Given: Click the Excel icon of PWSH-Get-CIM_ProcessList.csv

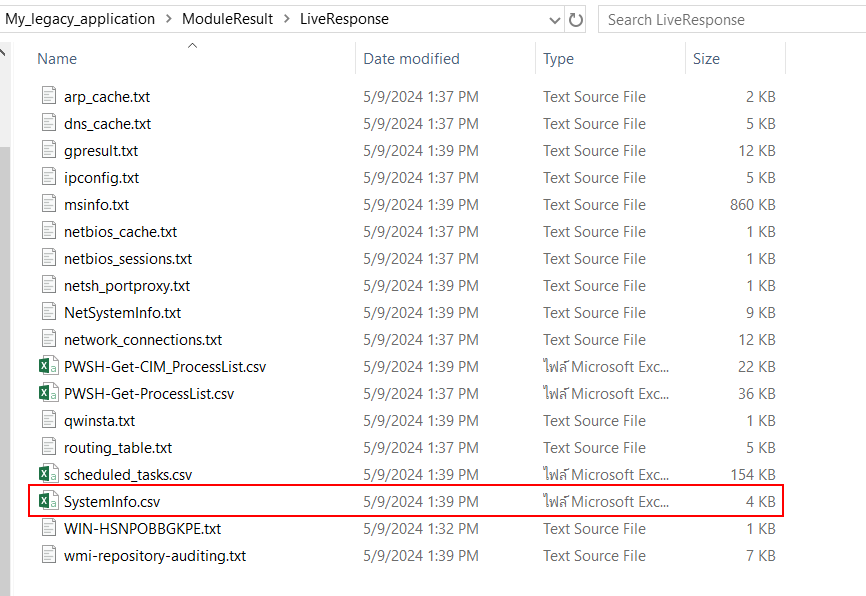Looking at the screenshot, I should 47,367.
